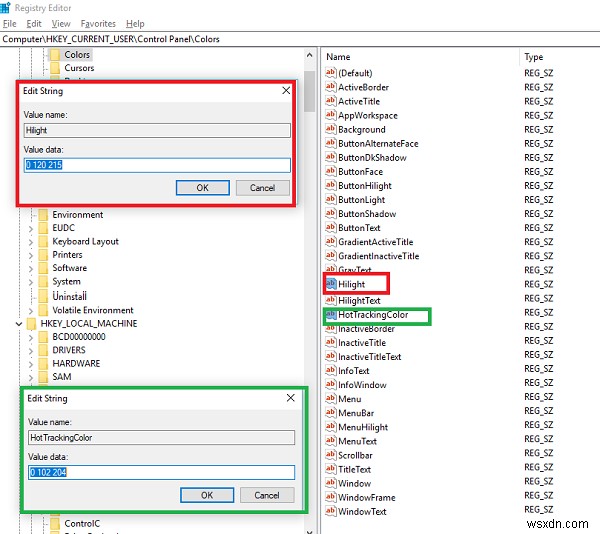
Task: Click the Value data field containing 0 102 204
Action: pyautogui.click(x=161, y=472)
